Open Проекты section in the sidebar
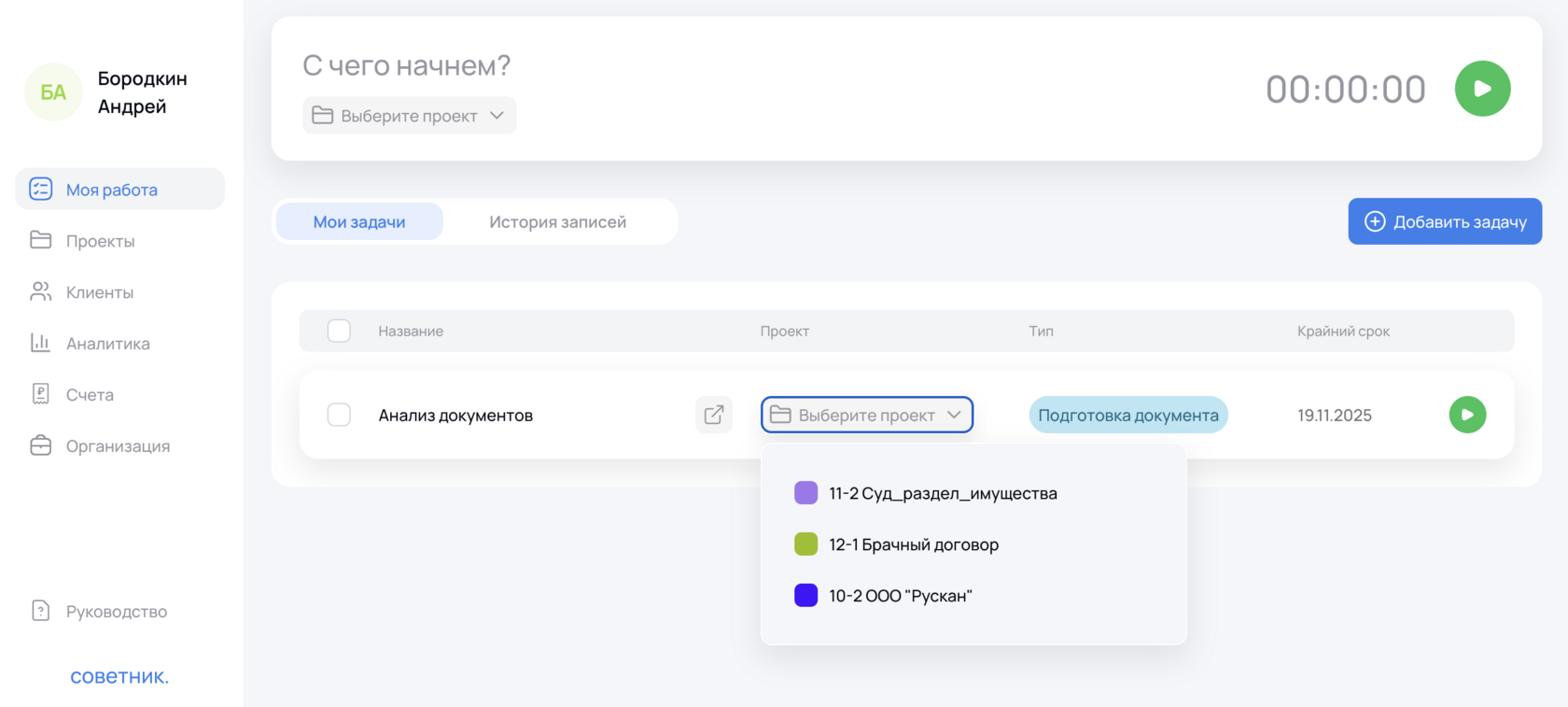 click(x=100, y=241)
